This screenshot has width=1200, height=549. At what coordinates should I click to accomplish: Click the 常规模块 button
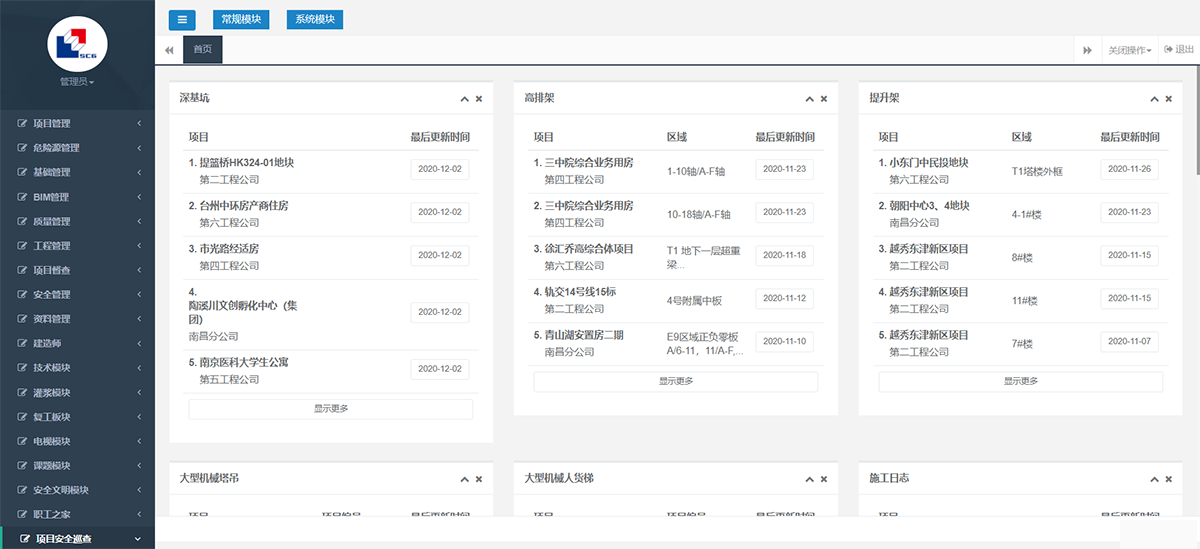[241, 19]
